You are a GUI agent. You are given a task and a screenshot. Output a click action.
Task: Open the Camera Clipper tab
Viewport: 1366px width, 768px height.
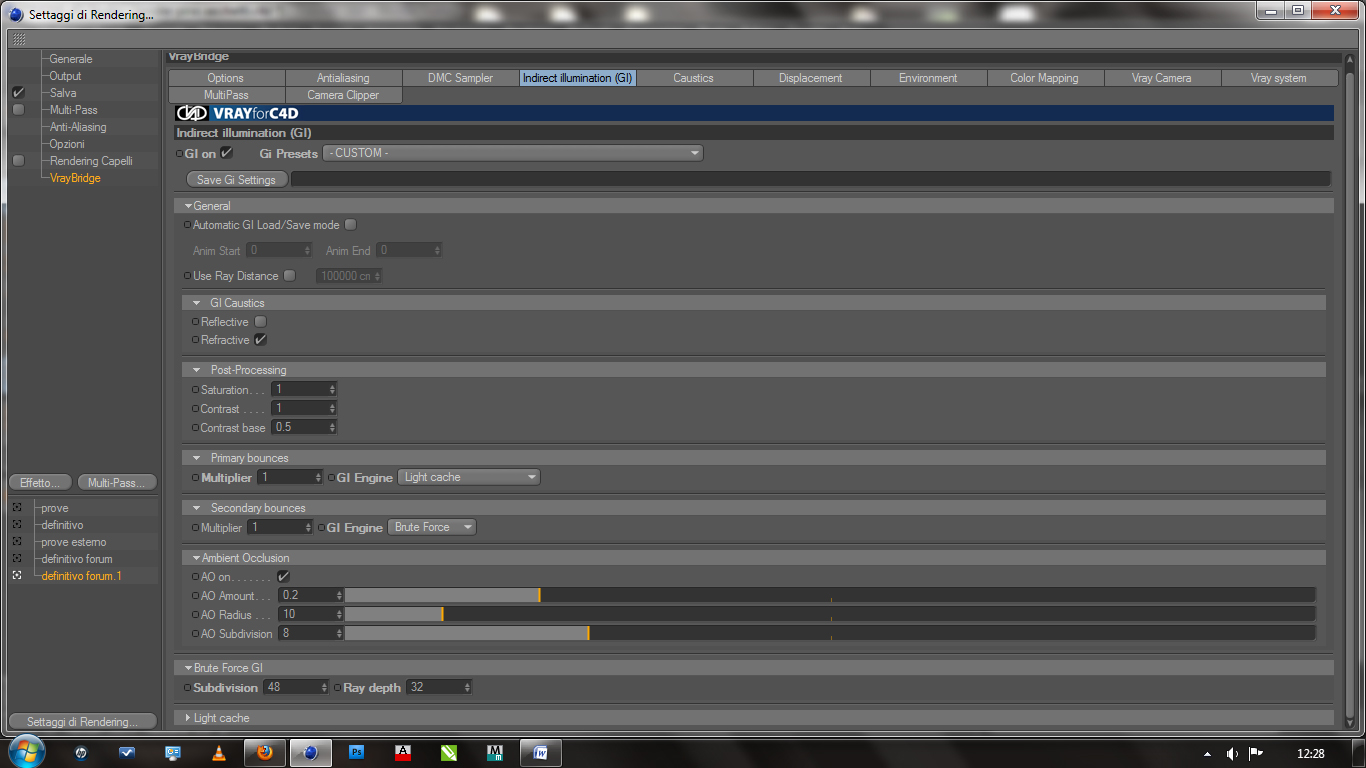click(343, 95)
